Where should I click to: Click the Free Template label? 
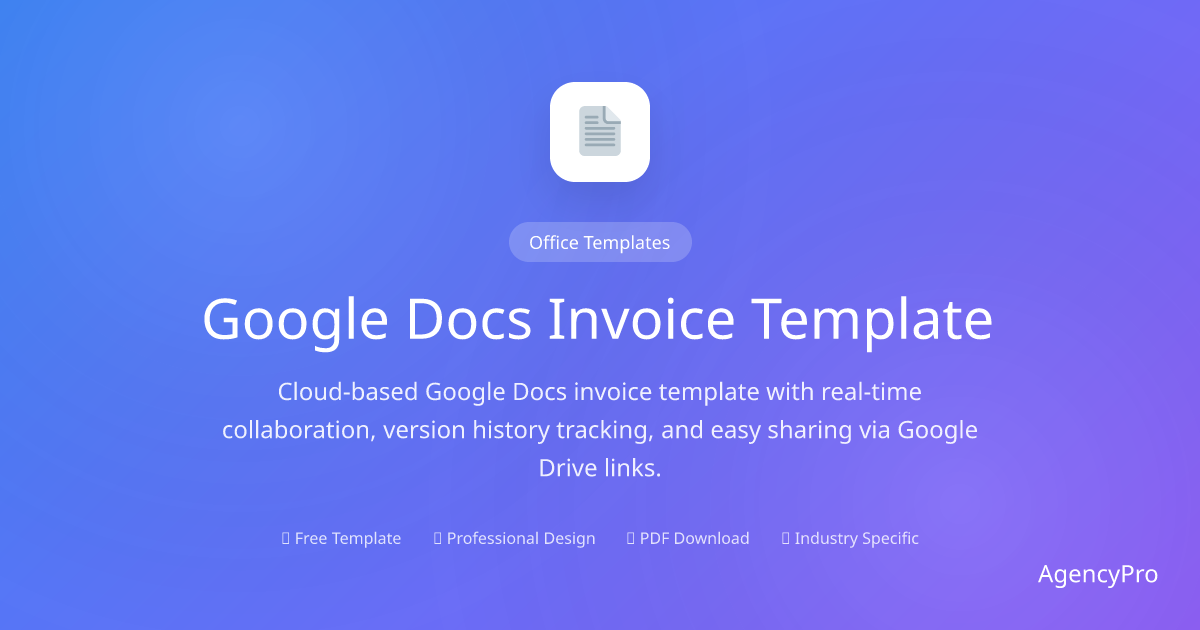(342, 538)
